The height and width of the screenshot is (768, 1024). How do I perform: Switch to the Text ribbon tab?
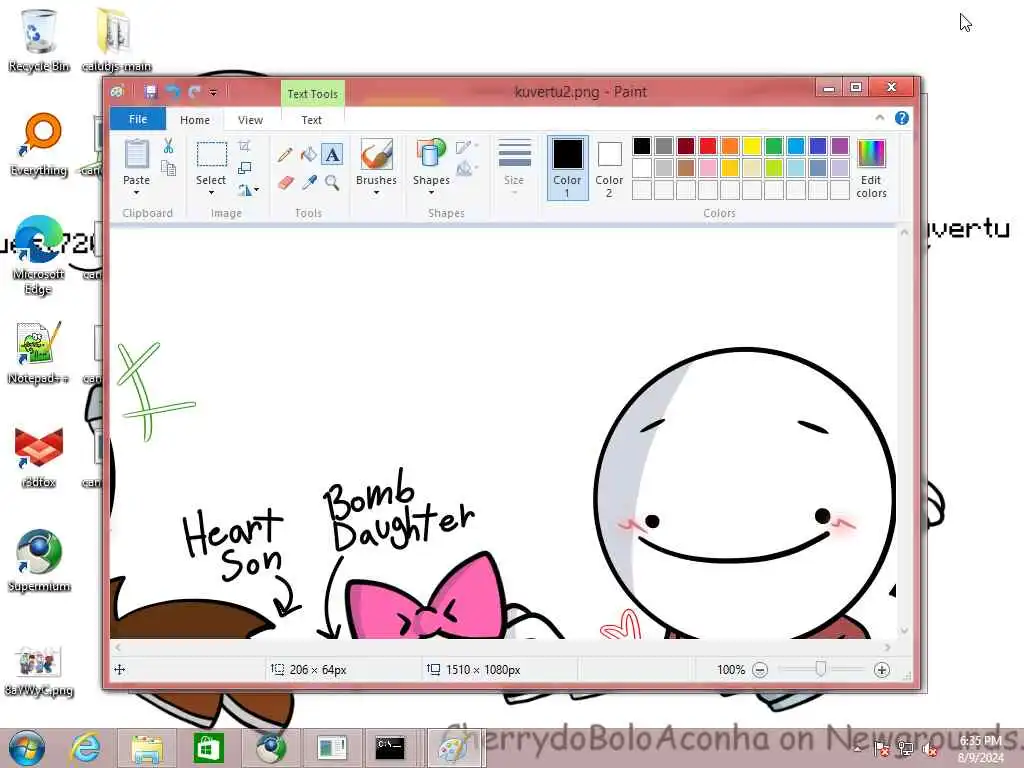pyautogui.click(x=311, y=120)
